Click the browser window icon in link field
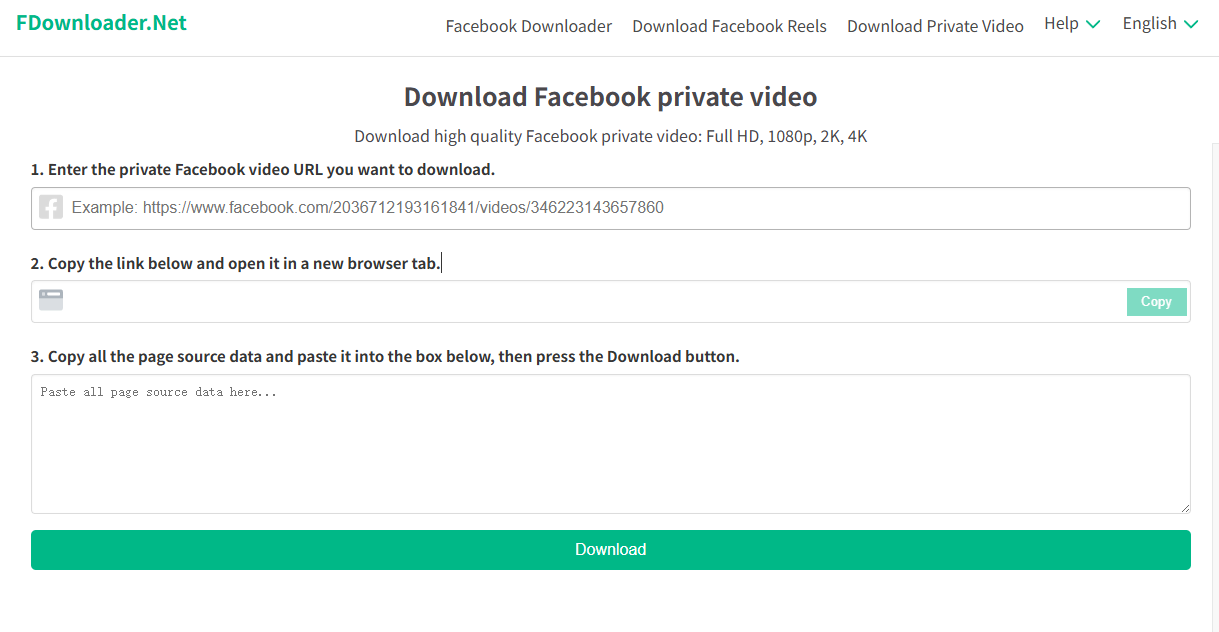Image resolution: width=1219 pixels, height=632 pixels. point(51,300)
